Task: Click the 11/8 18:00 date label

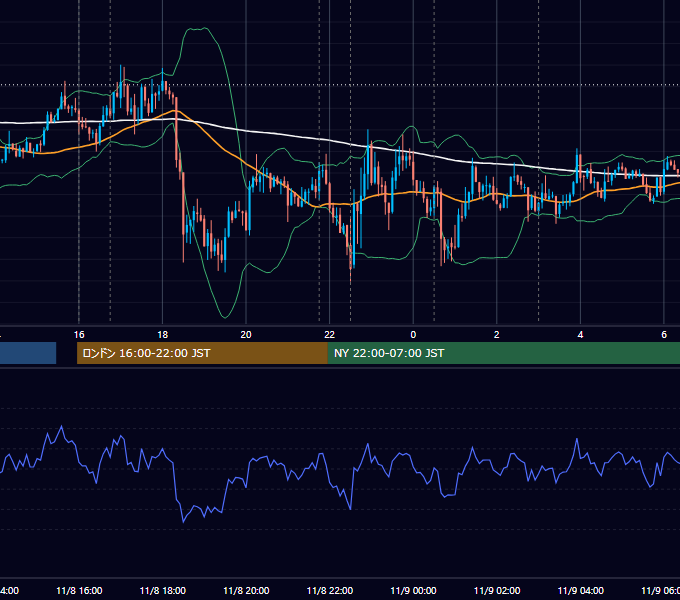Action: [163, 590]
